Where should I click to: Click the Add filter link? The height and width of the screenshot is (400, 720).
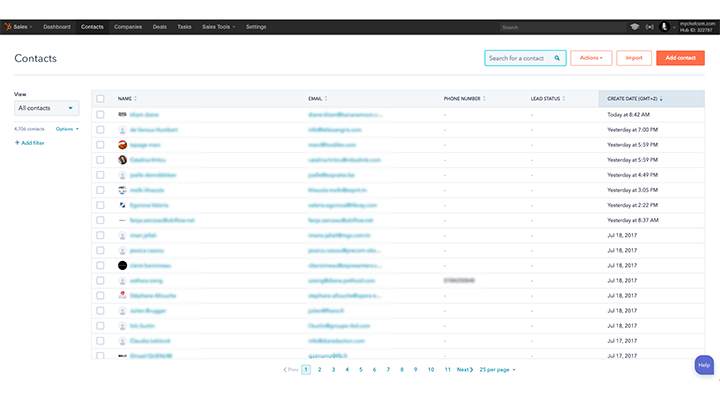pos(33,143)
